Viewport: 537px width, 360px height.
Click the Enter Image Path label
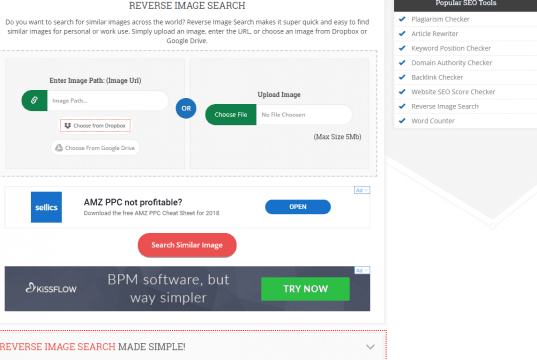point(95,80)
